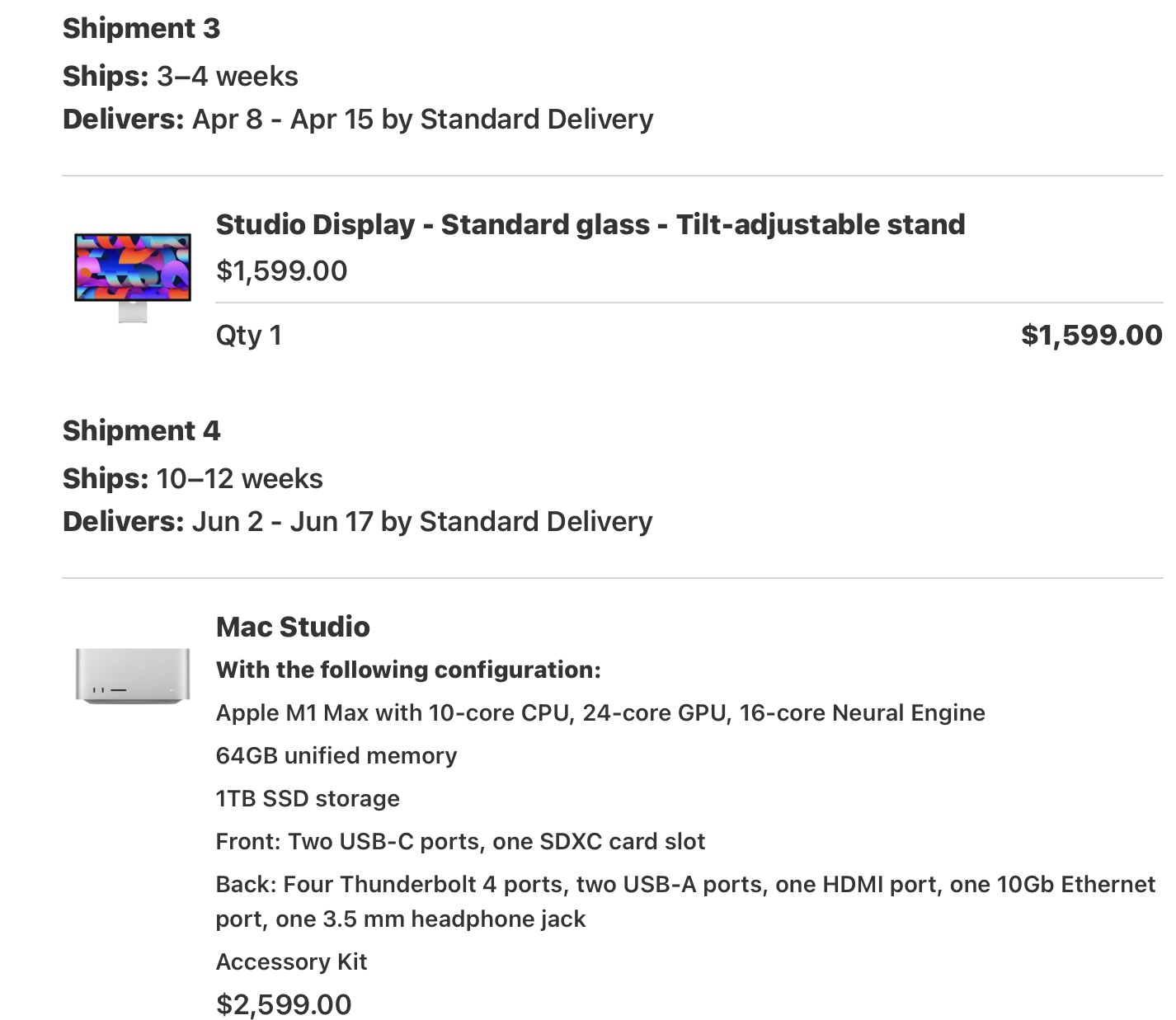
Task: Select the Jun 2 - Jun 17 delivery line
Action: (357, 522)
